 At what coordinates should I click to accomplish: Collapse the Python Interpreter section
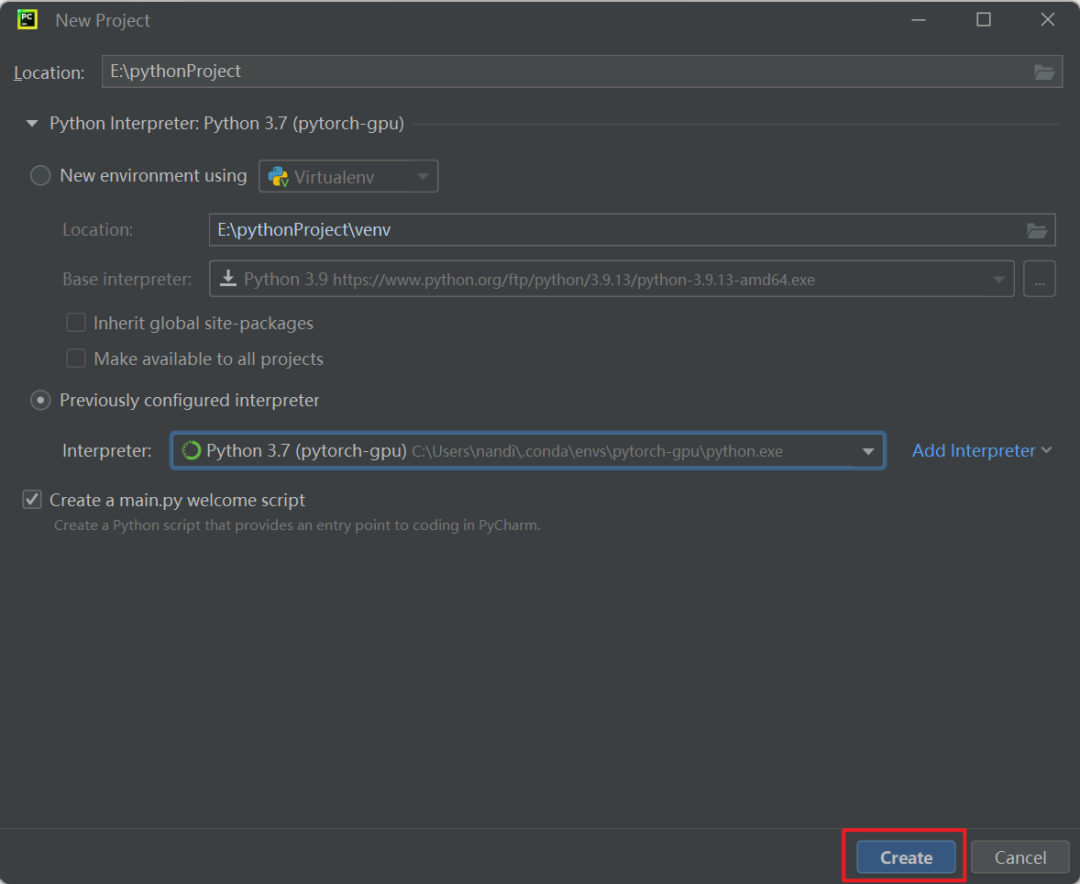click(32, 124)
